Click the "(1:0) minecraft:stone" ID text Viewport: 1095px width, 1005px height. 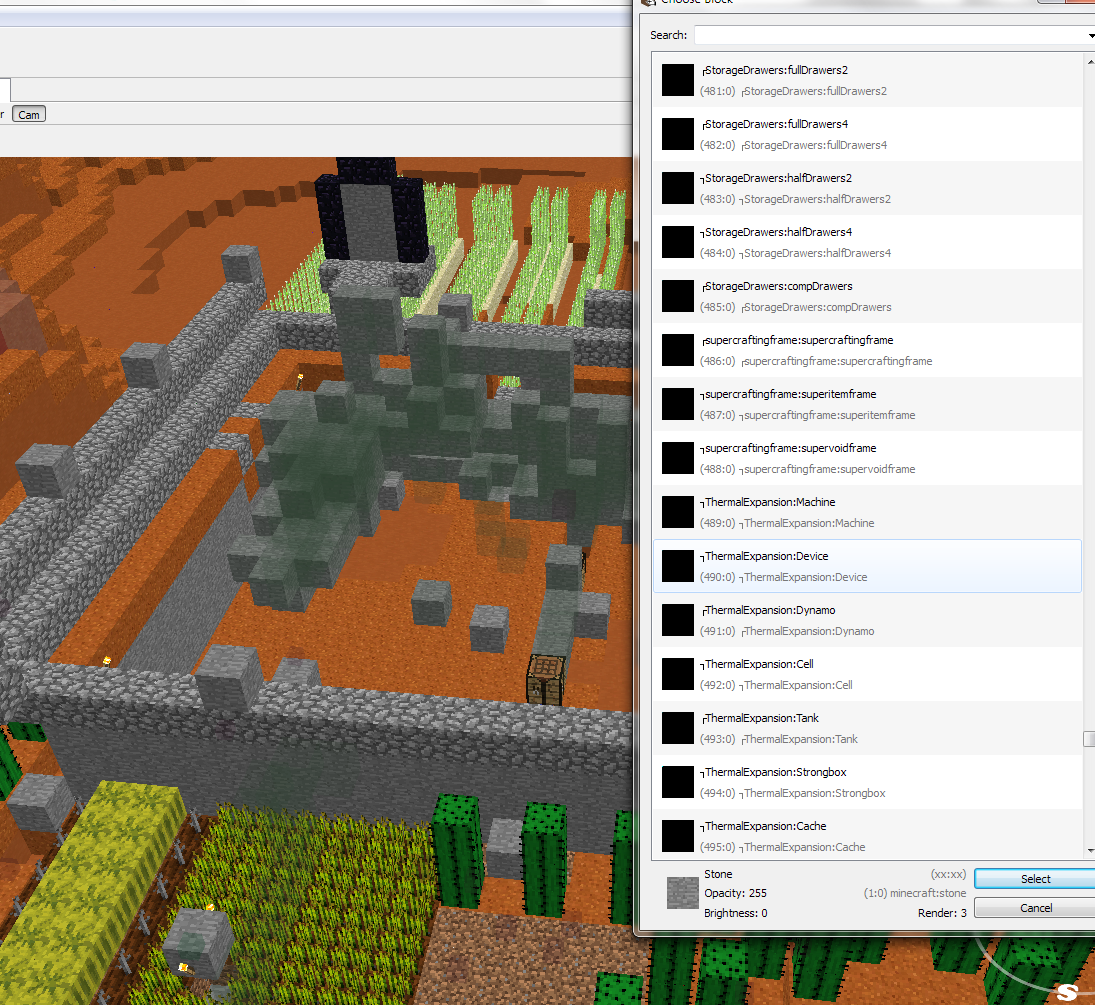pyautogui.click(x=915, y=893)
